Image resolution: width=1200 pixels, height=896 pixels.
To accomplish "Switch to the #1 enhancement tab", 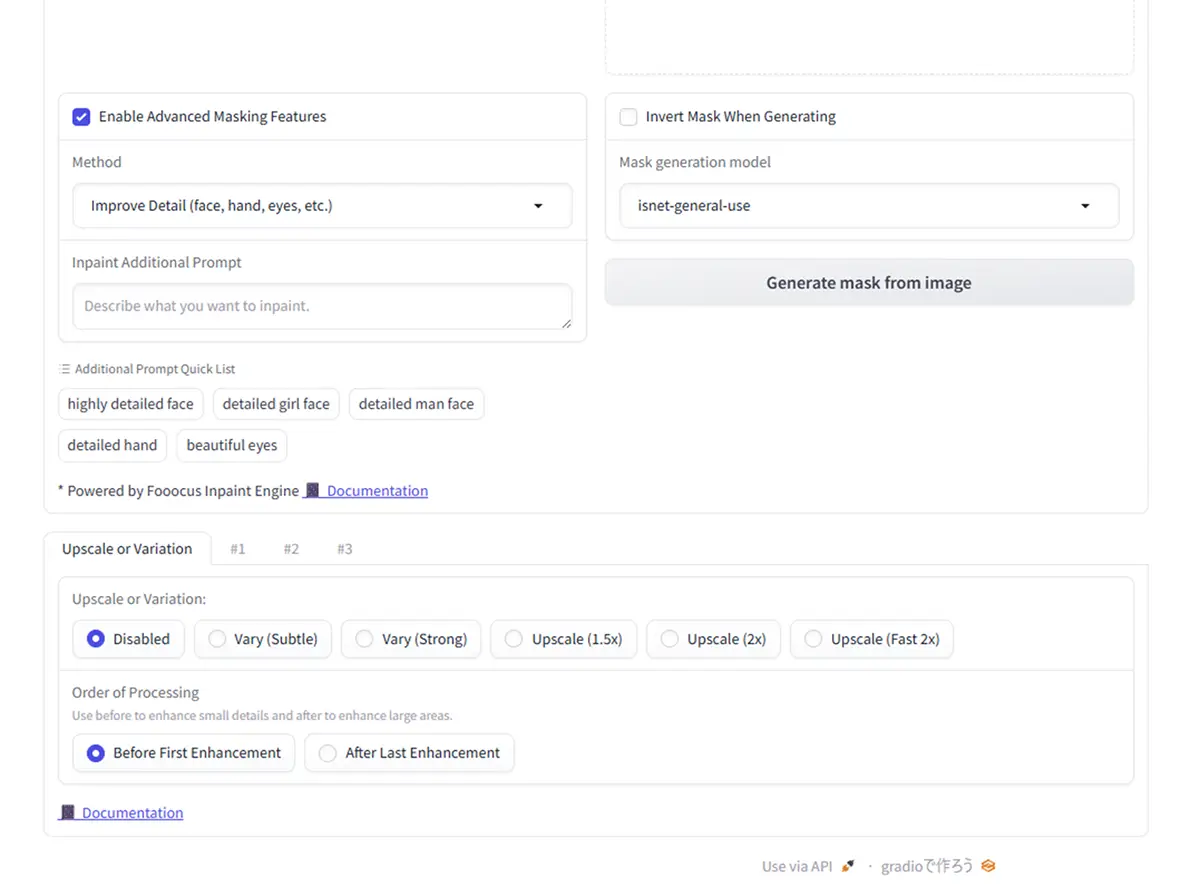I will pyautogui.click(x=238, y=549).
